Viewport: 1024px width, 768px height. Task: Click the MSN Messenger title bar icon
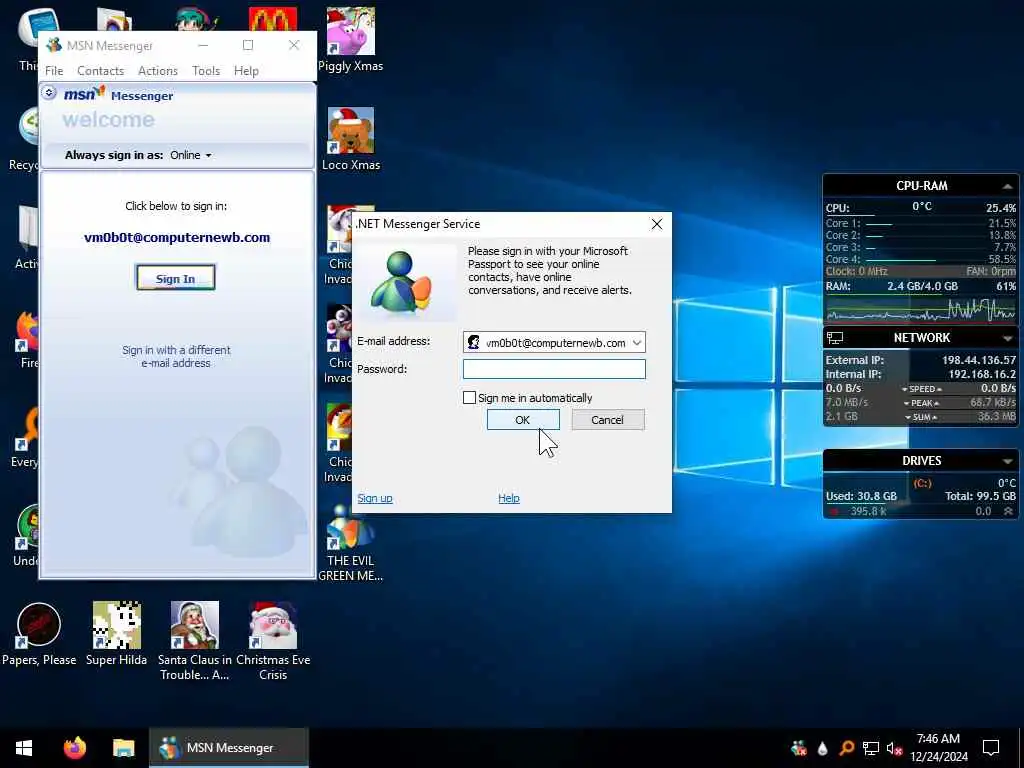point(54,45)
